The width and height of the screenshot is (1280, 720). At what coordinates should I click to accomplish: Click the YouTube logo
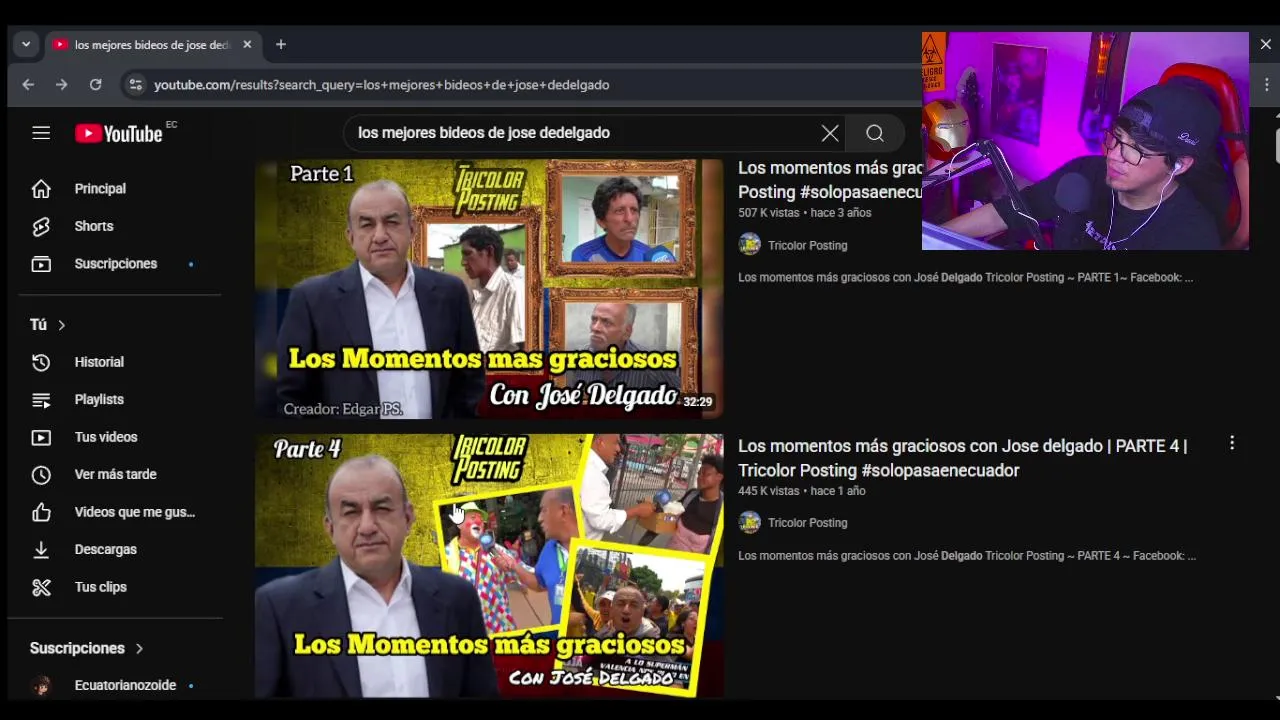119,133
